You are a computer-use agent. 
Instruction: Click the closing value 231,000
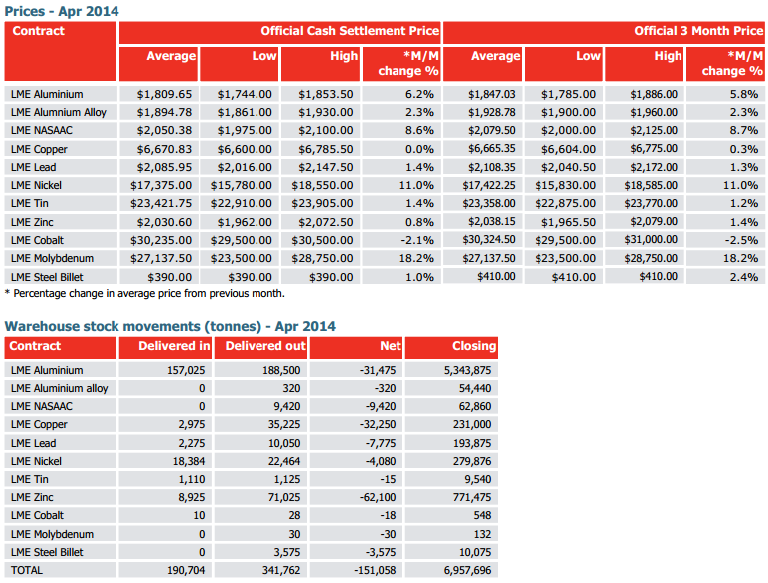pyautogui.click(x=472, y=424)
